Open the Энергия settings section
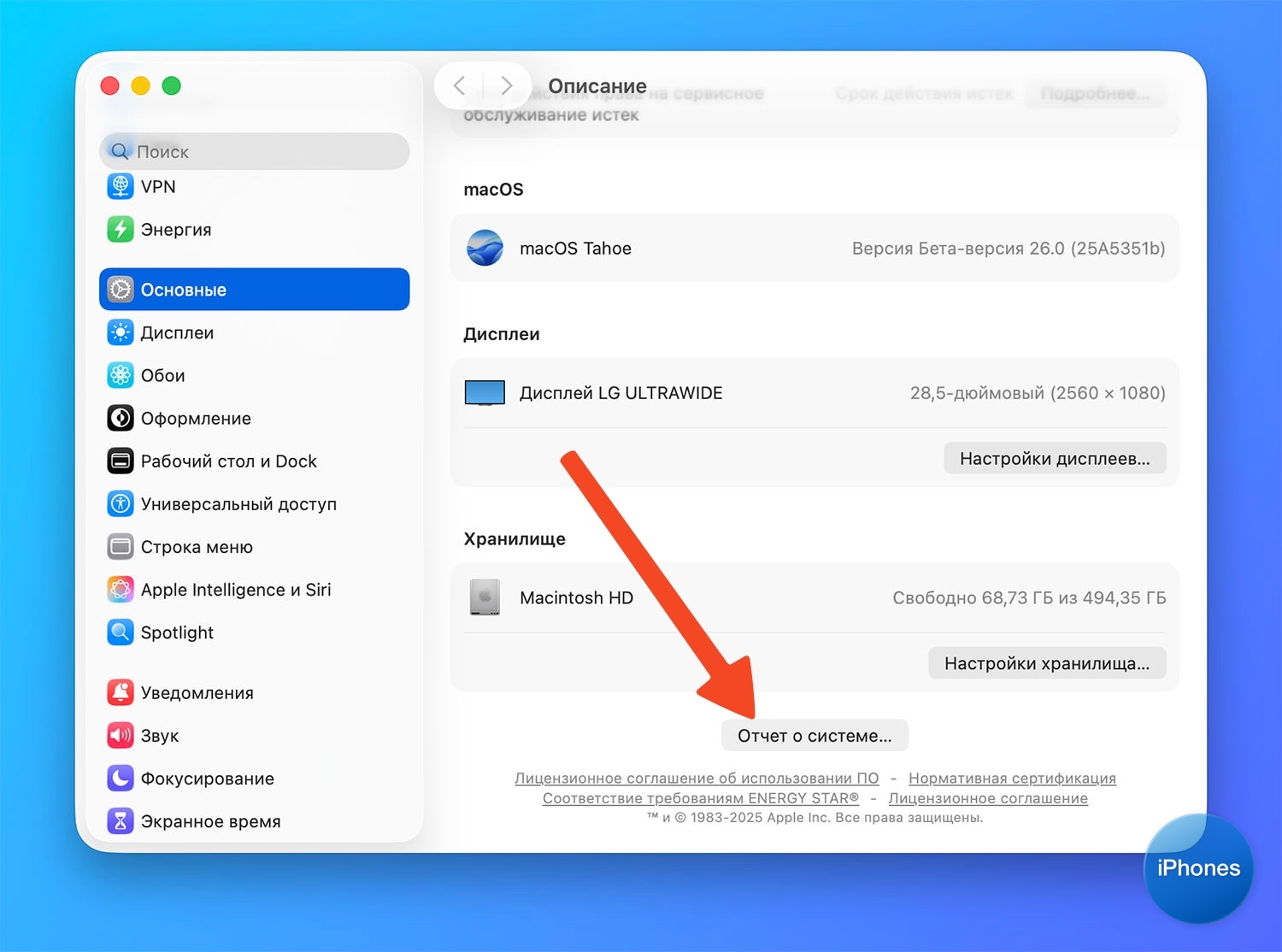This screenshot has width=1282, height=952. click(x=255, y=229)
